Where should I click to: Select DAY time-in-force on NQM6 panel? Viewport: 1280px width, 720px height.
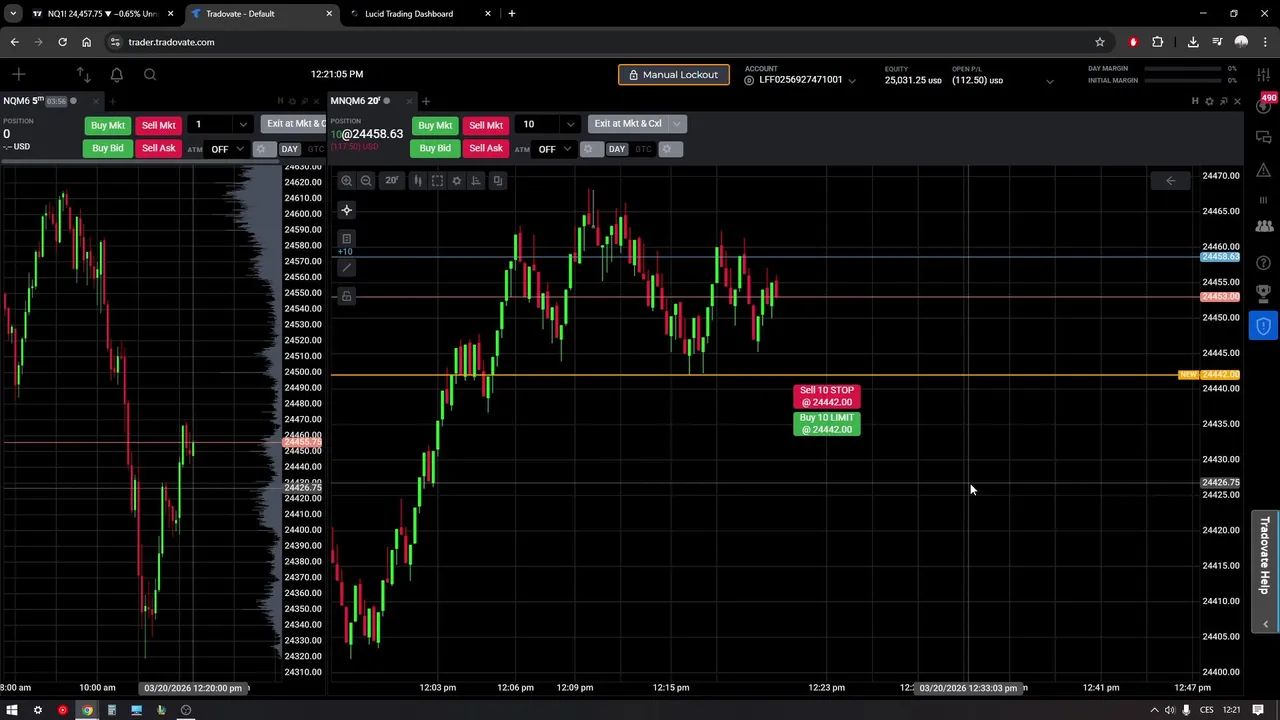point(289,149)
